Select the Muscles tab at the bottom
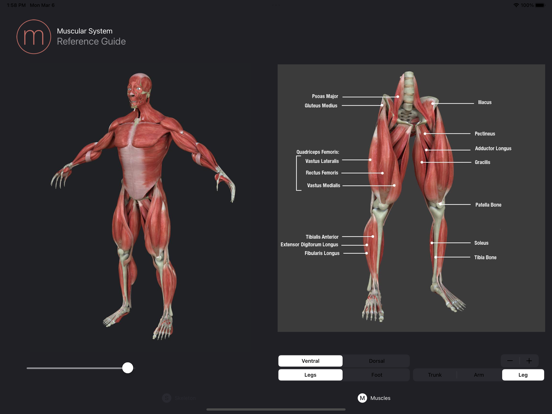The image size is (552, 414). click(374, 398)
